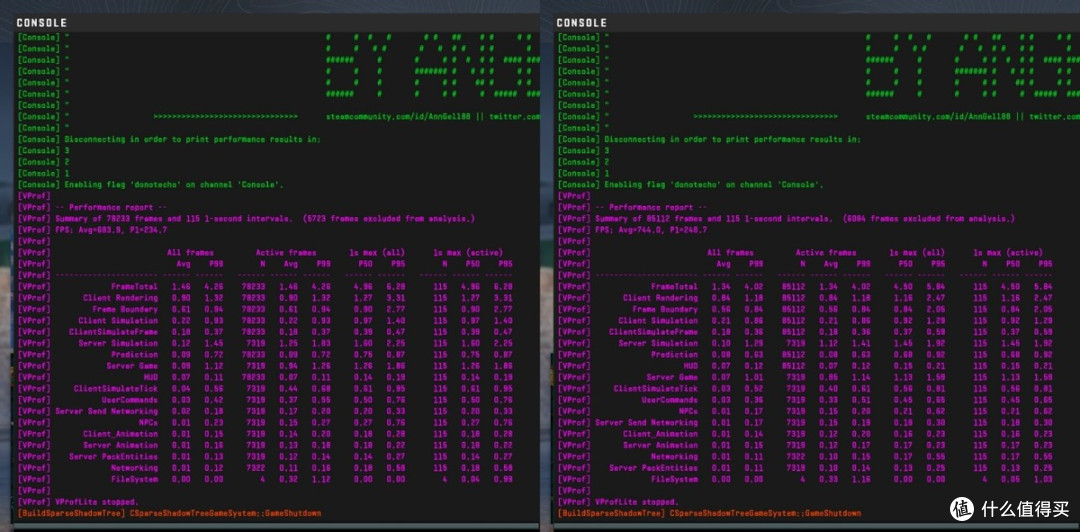
Task: Click the steamcommunity.com/id/AnnGell88 link, left console
Action: [x=397, y=116]
